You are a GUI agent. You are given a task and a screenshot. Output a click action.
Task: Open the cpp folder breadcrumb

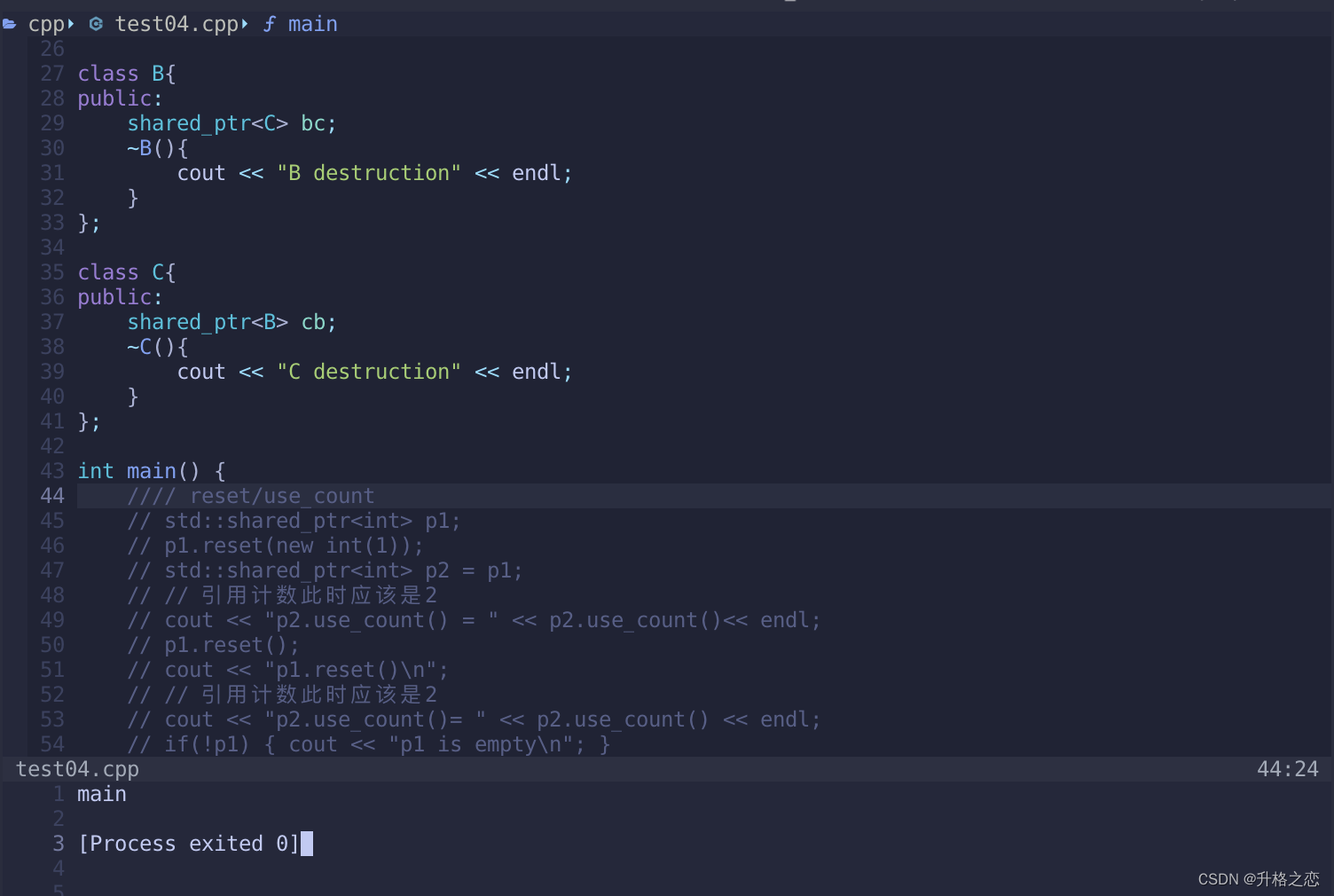(x=46, y=25)
